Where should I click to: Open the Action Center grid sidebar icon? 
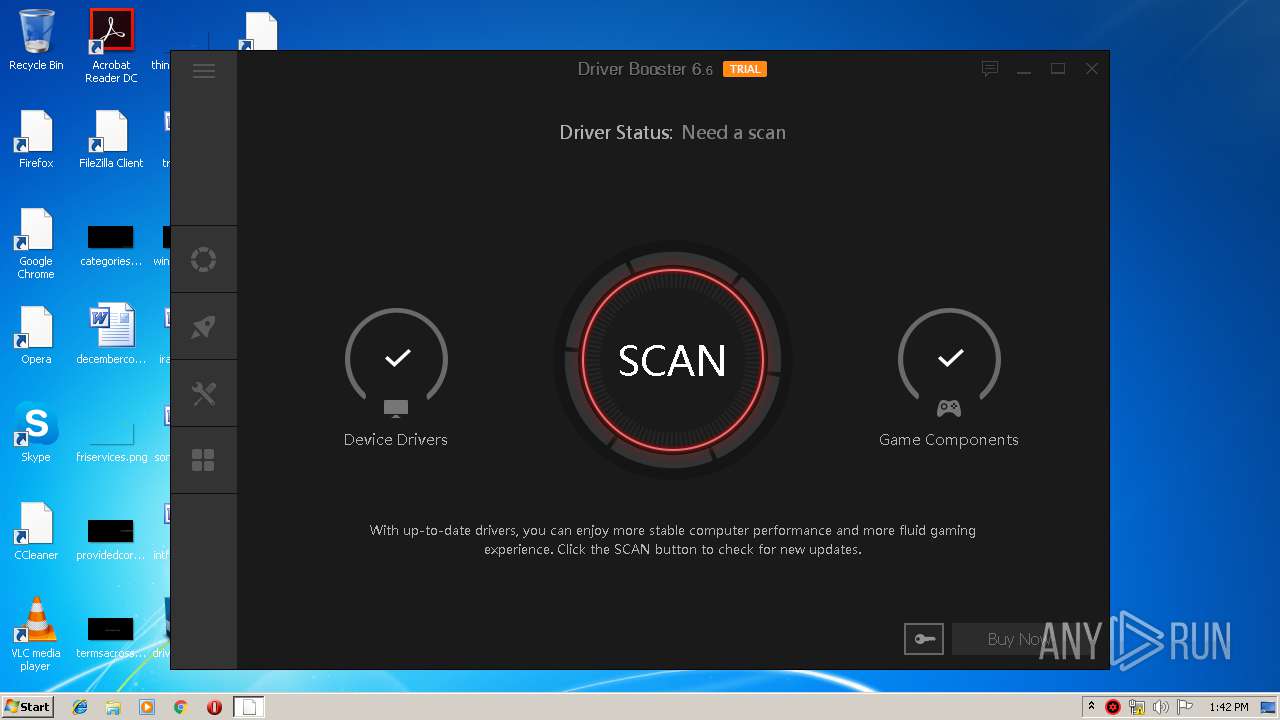(x=203, y=460)
